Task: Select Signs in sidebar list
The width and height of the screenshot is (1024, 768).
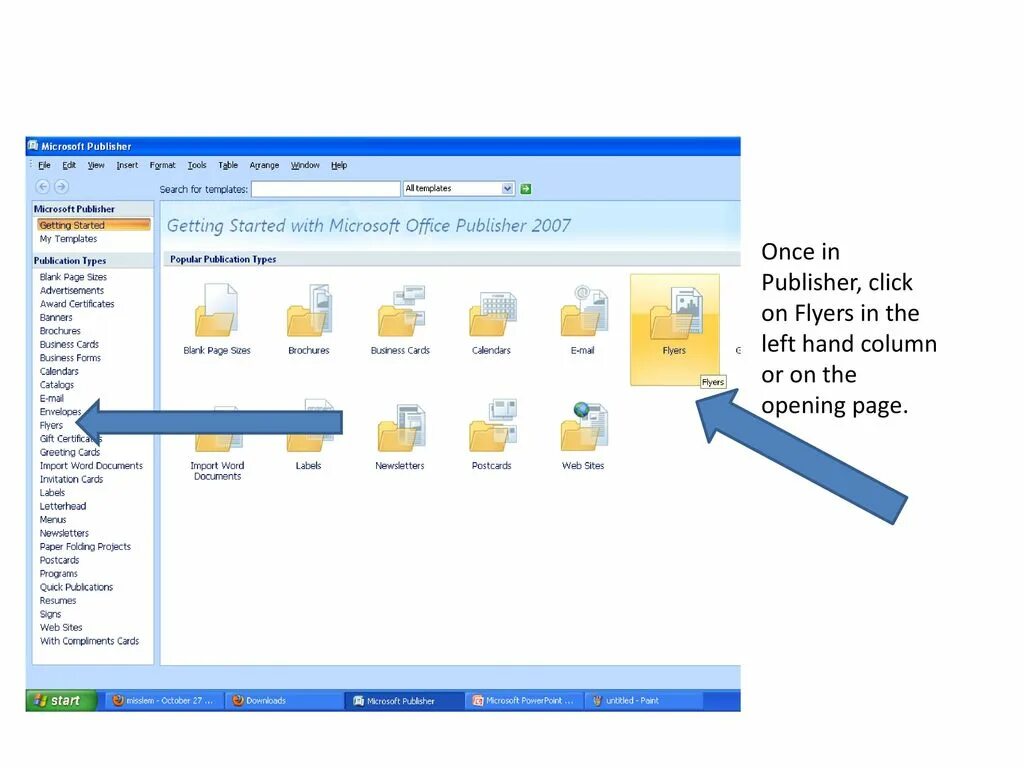Action: [50, 614]
